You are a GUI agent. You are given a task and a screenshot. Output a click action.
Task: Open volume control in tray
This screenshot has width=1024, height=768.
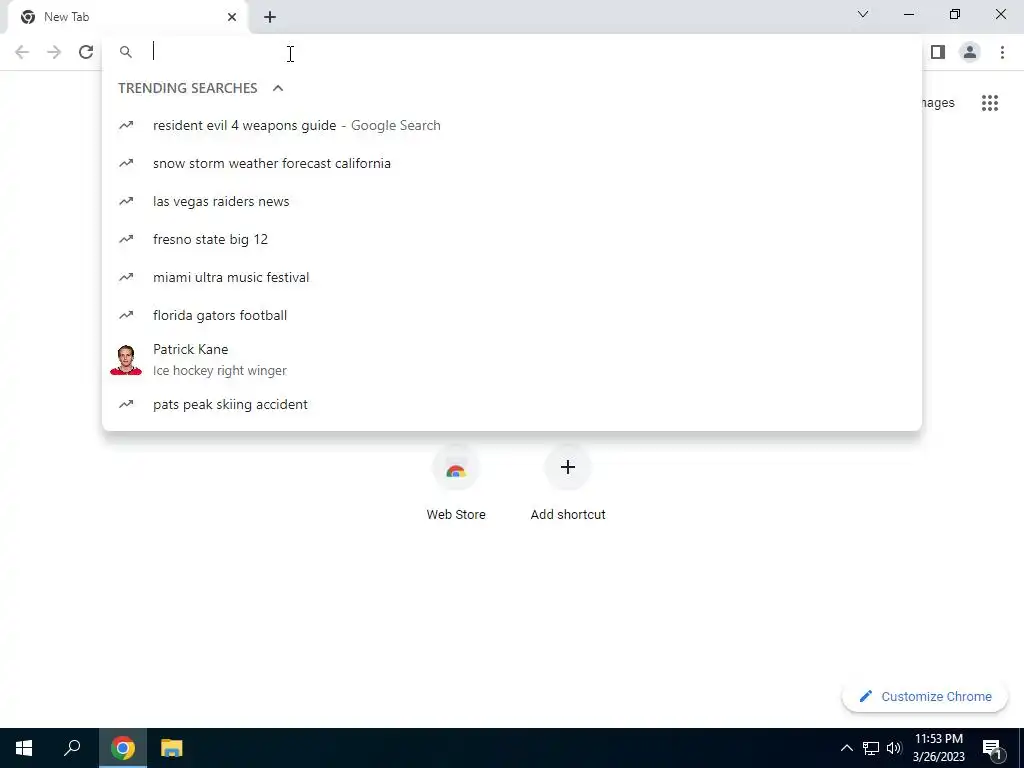[x=894, y=748]
